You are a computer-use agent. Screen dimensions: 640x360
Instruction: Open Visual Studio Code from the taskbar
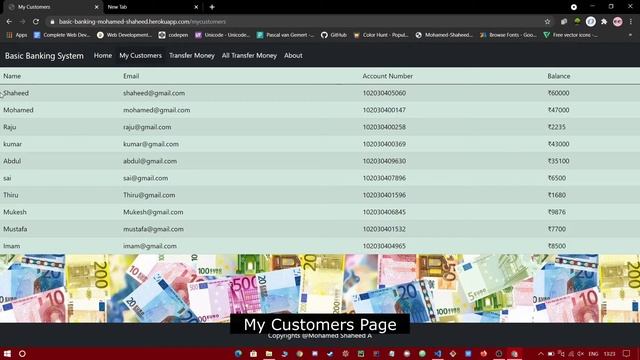[438, 353]
